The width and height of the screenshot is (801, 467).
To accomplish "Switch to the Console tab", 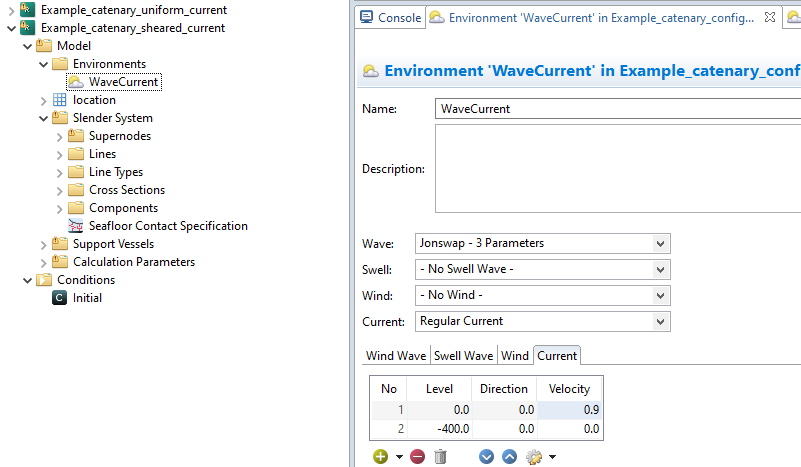I will pyautogui.click(x=391, y=17).
